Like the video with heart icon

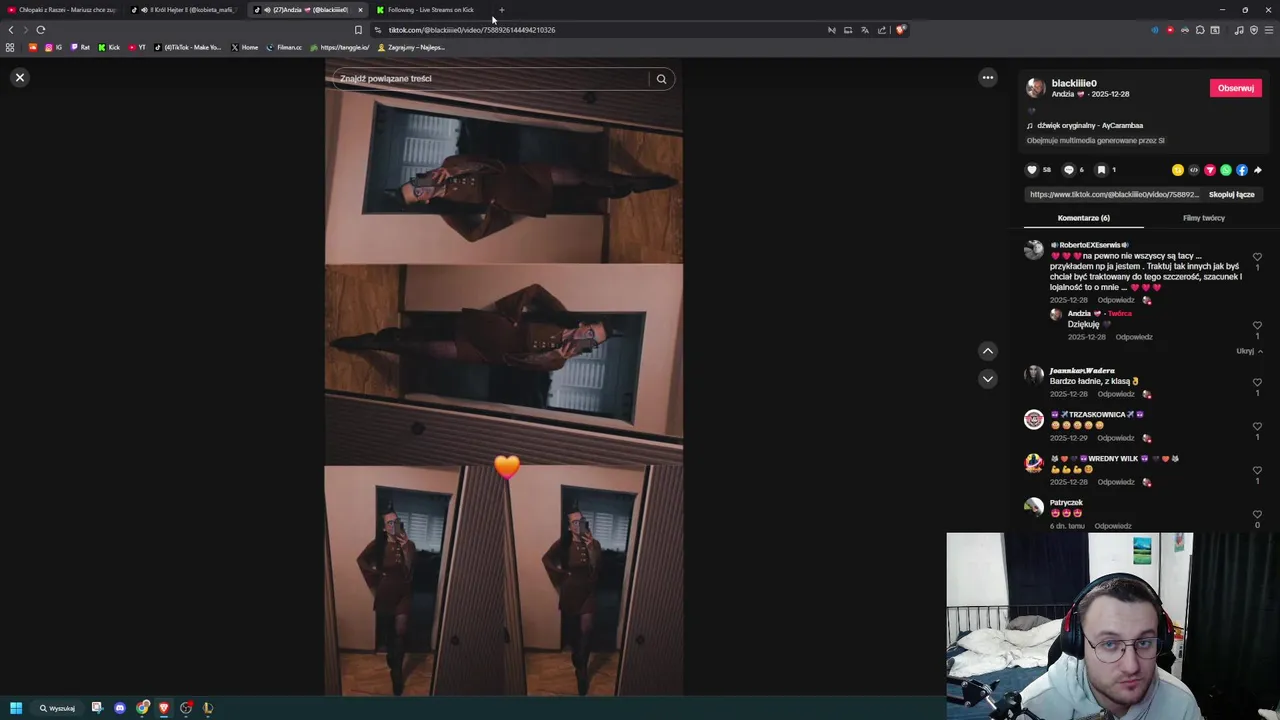coord(1032,170)
